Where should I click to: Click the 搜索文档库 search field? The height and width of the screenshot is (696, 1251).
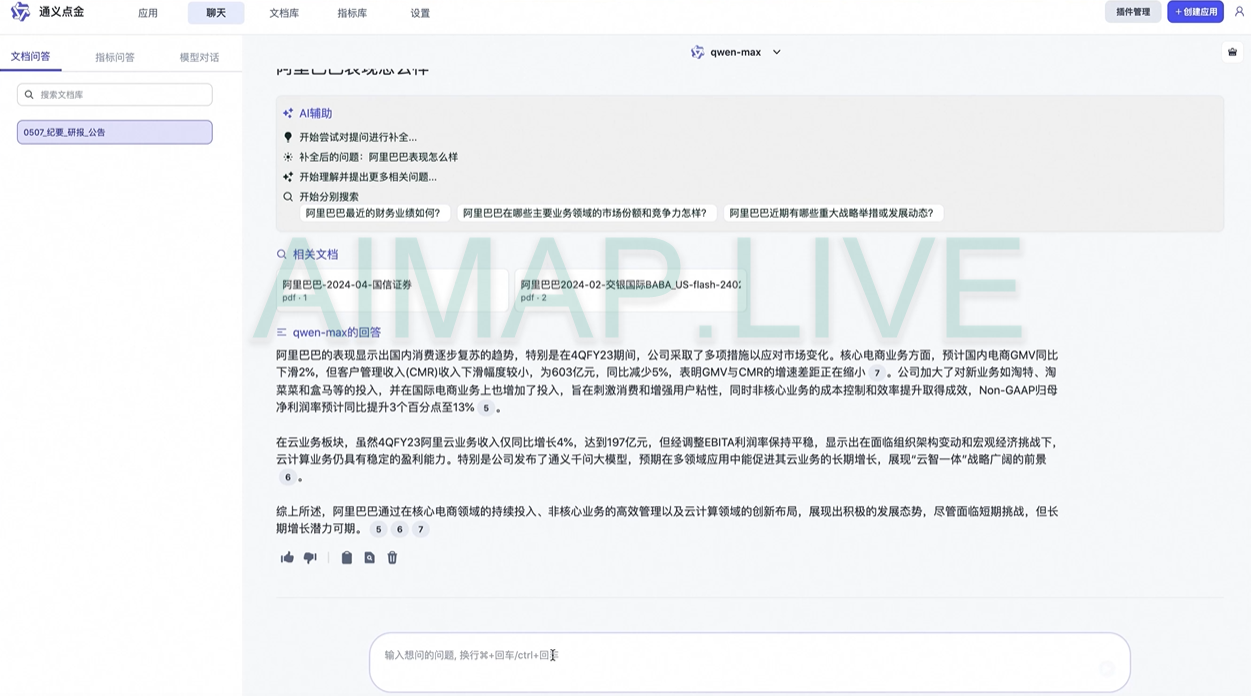(115, 95)
